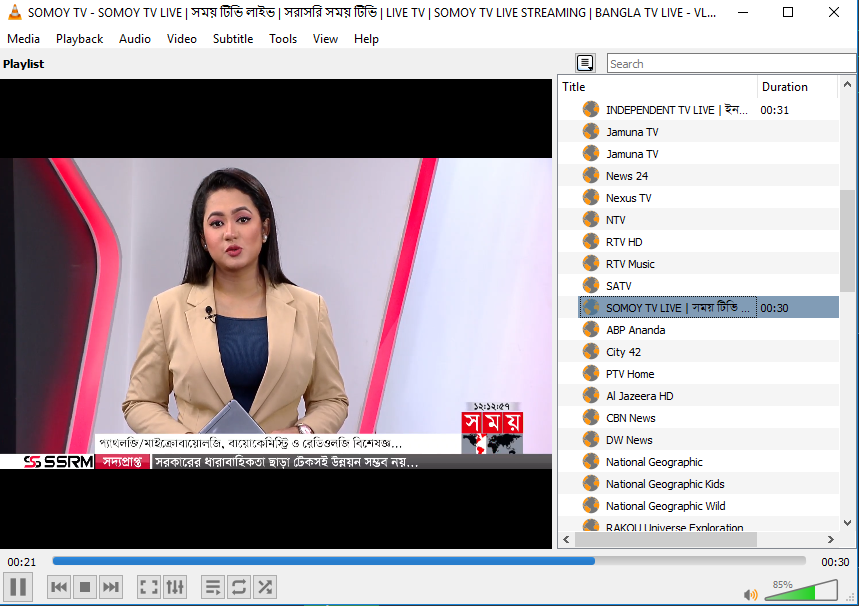The height and width of the screenshot is (606, 859).
Task: Click the elapsed time label 00:21
Action: (x=21, y=562)
